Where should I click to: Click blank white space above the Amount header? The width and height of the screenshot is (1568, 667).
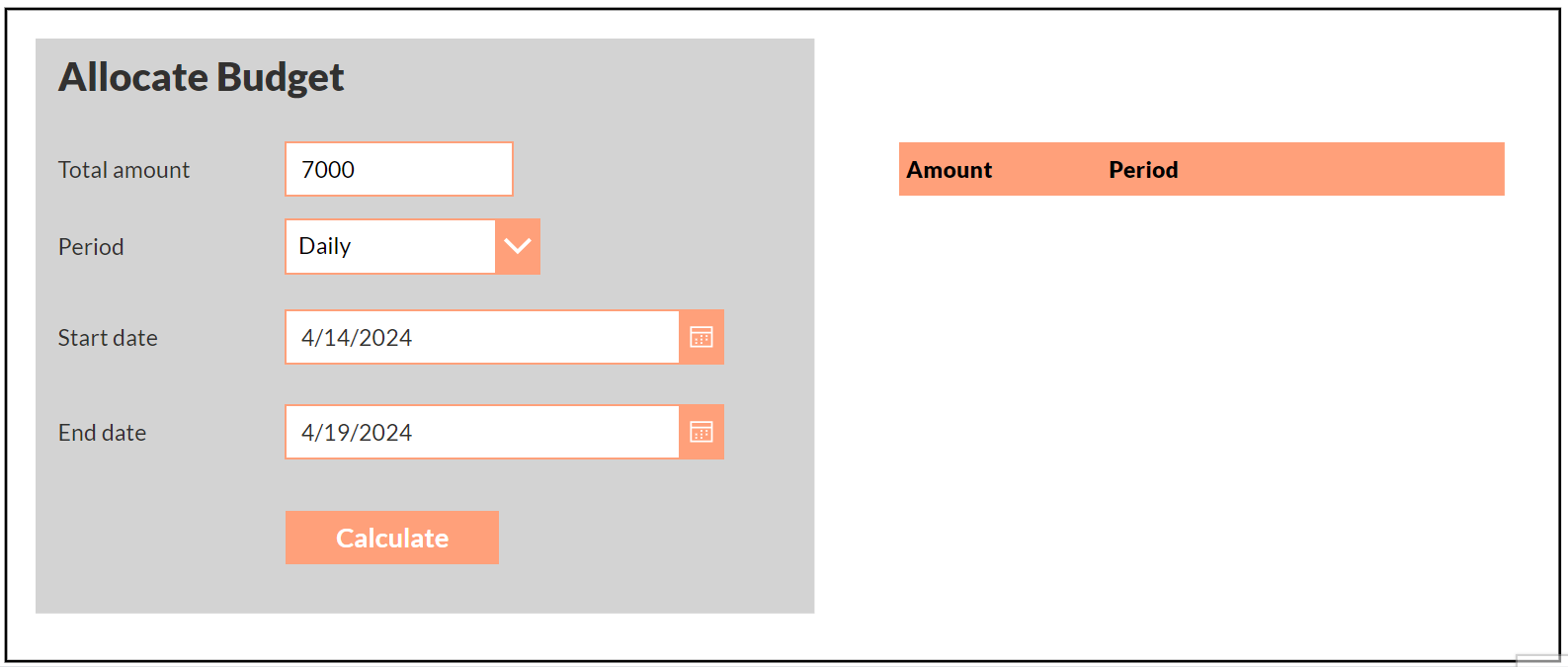[x=1201, y=89]
